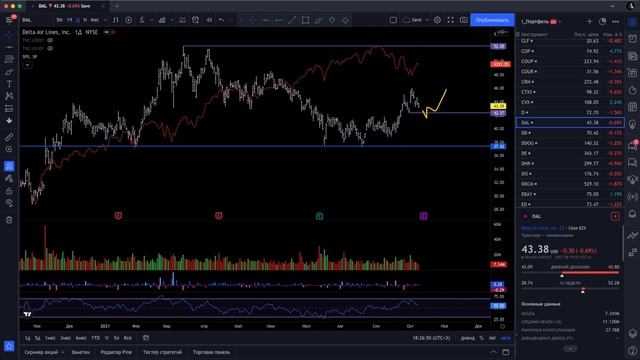
Task: Select the EBAY row in watchlist
Action: point(570,194)
